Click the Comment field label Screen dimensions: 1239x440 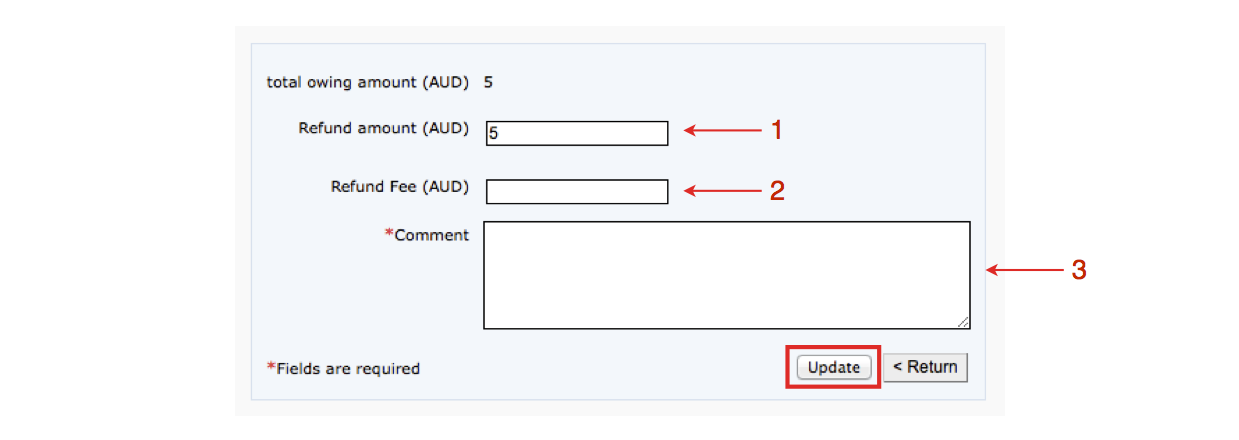431,235
